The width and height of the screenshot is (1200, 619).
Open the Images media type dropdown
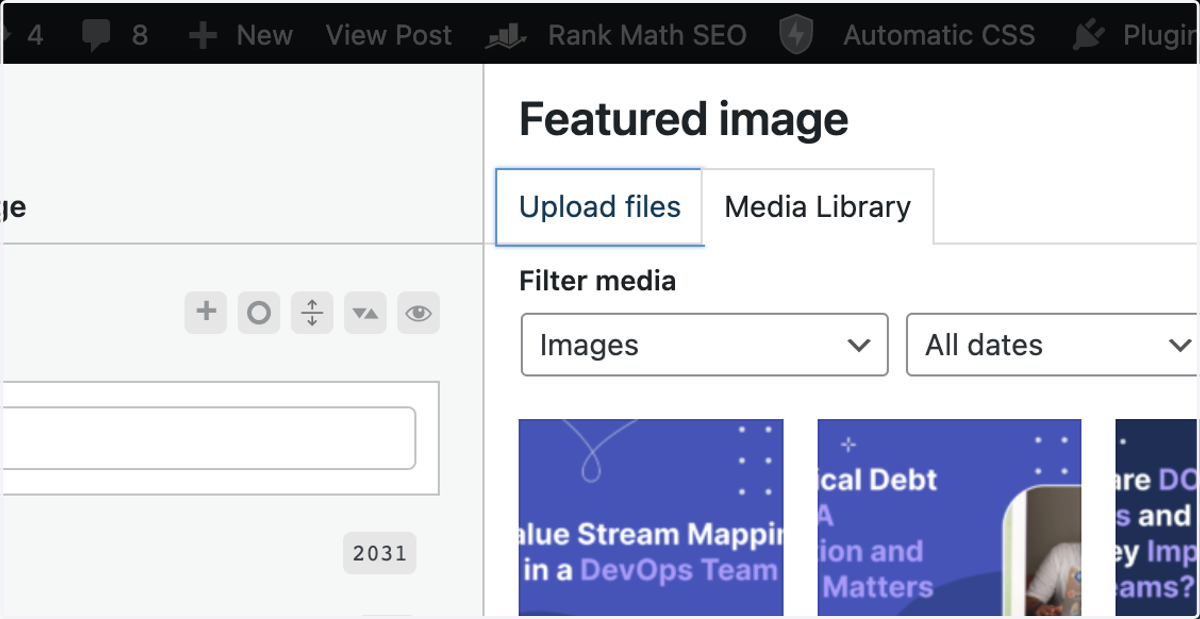[705, 345]
